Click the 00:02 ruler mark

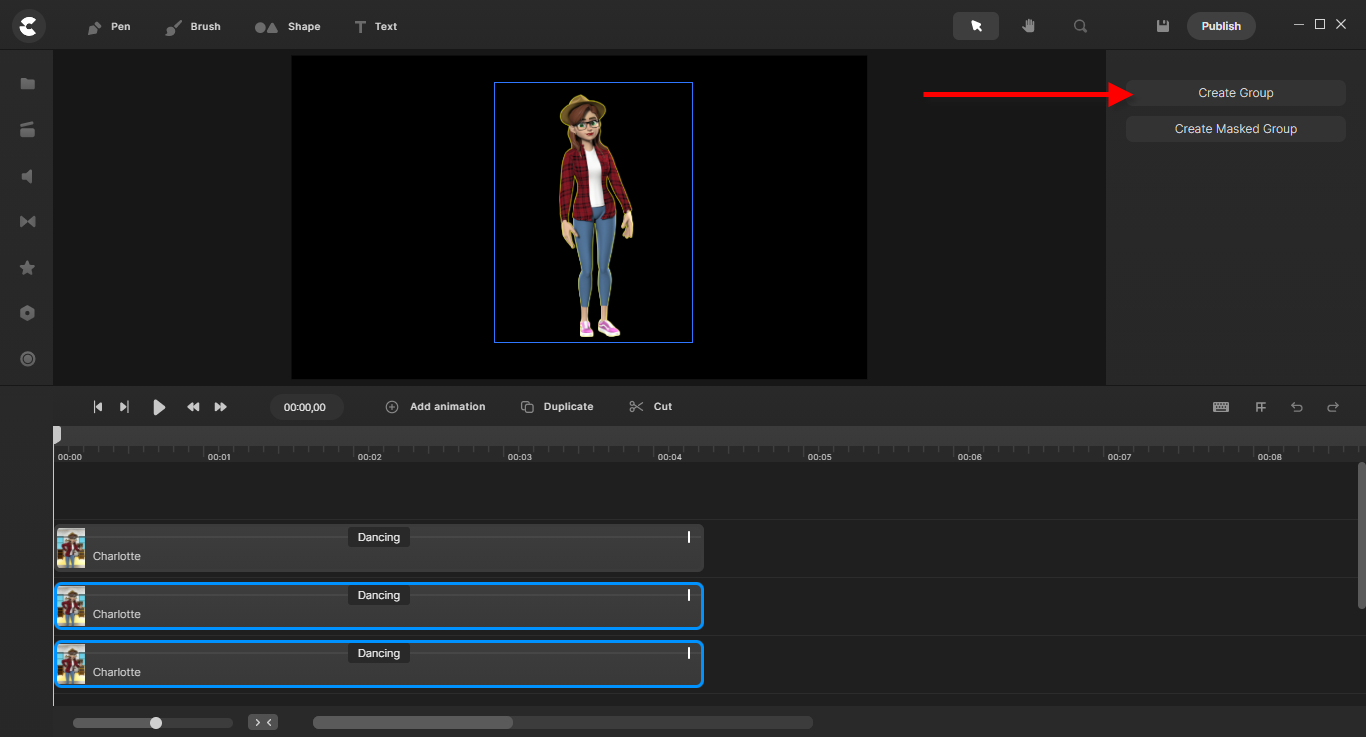[x=369, y=457]
